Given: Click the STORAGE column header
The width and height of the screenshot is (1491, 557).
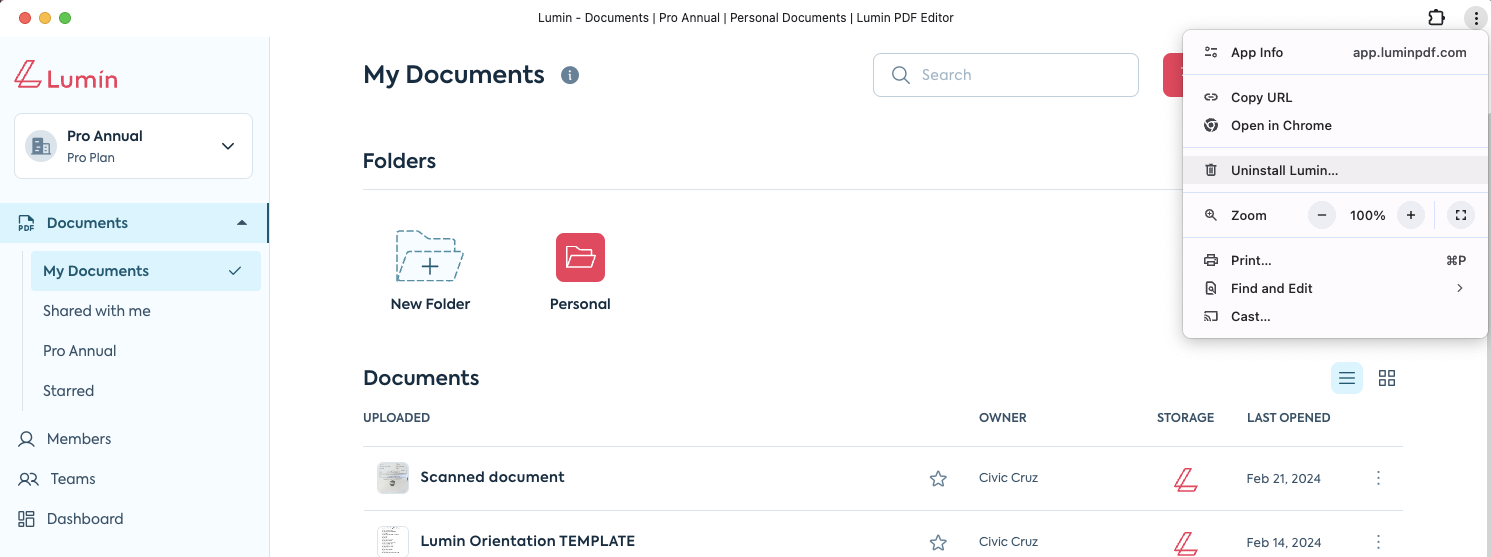Looking at the screenshot, I should pyautogui.click(x=1186, y=418).
